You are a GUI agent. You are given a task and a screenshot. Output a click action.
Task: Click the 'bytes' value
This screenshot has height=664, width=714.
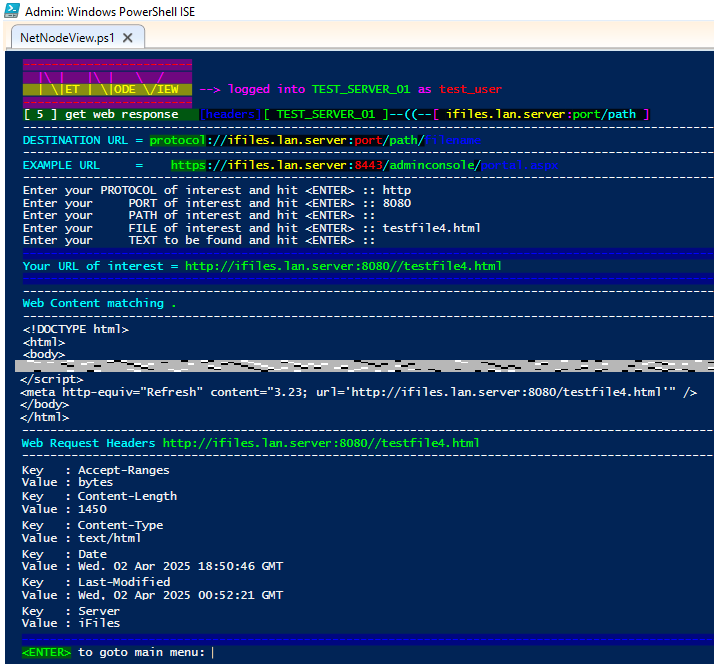[96, 482]
